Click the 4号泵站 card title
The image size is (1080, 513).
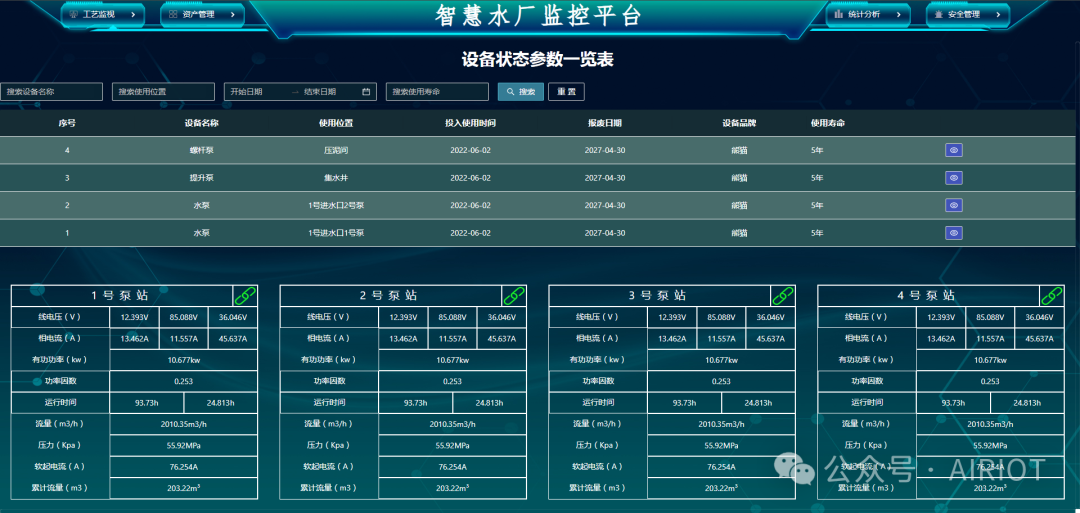926,296
